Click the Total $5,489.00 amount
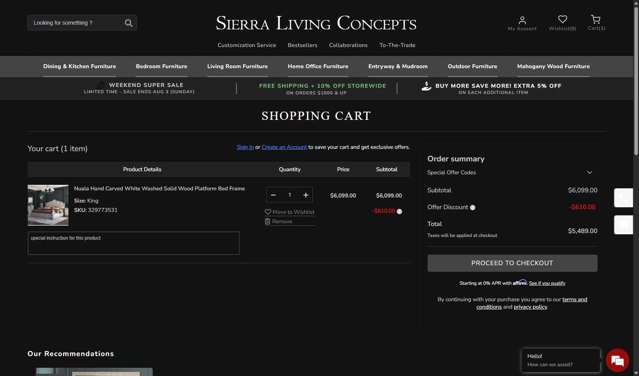Screen dimensions: 639x376 (582, 231)
